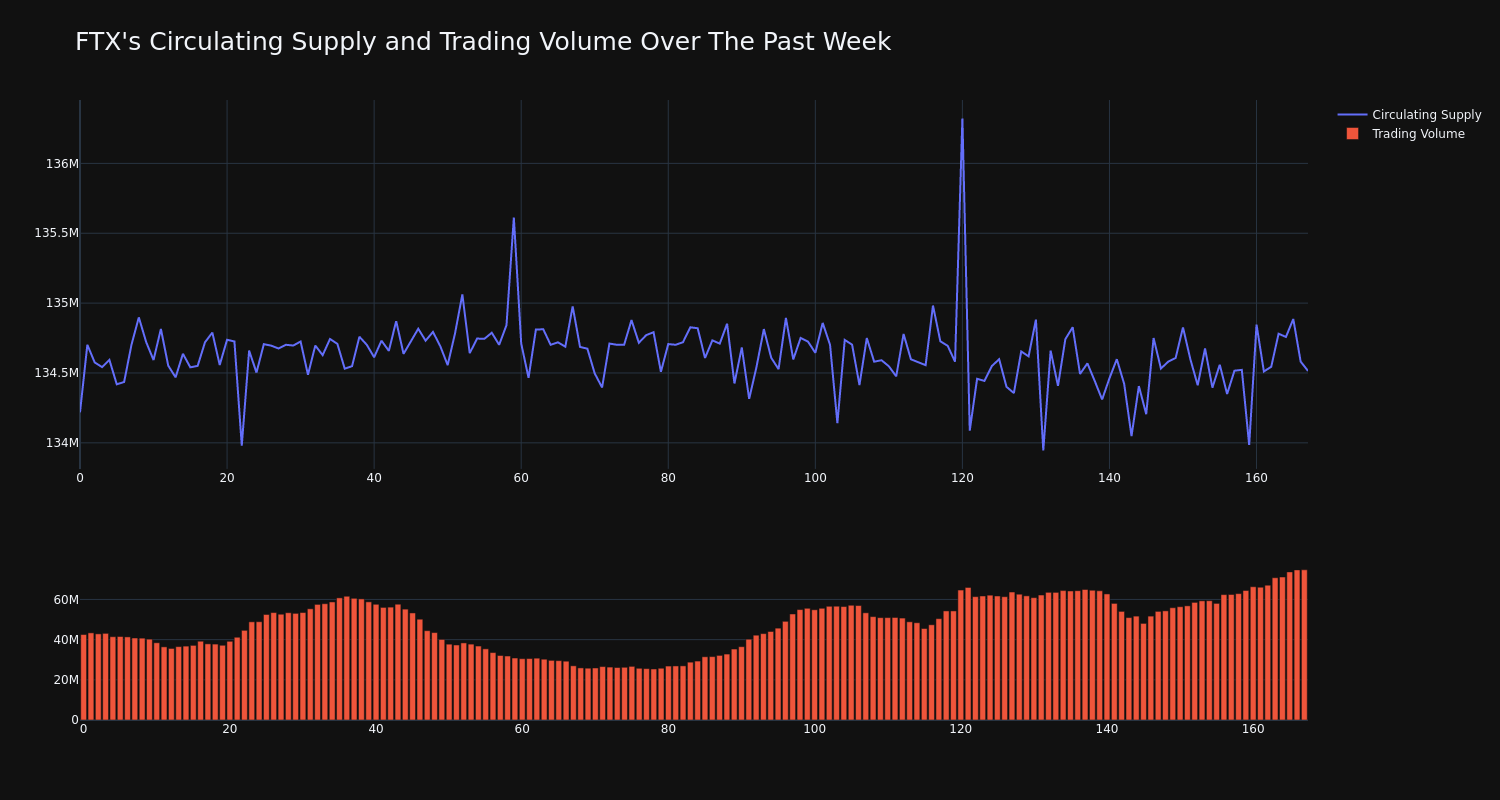Click the 80 tick on the supply x-axis
The height and width of the screenshot is (800, 1500).
[668, 478]
